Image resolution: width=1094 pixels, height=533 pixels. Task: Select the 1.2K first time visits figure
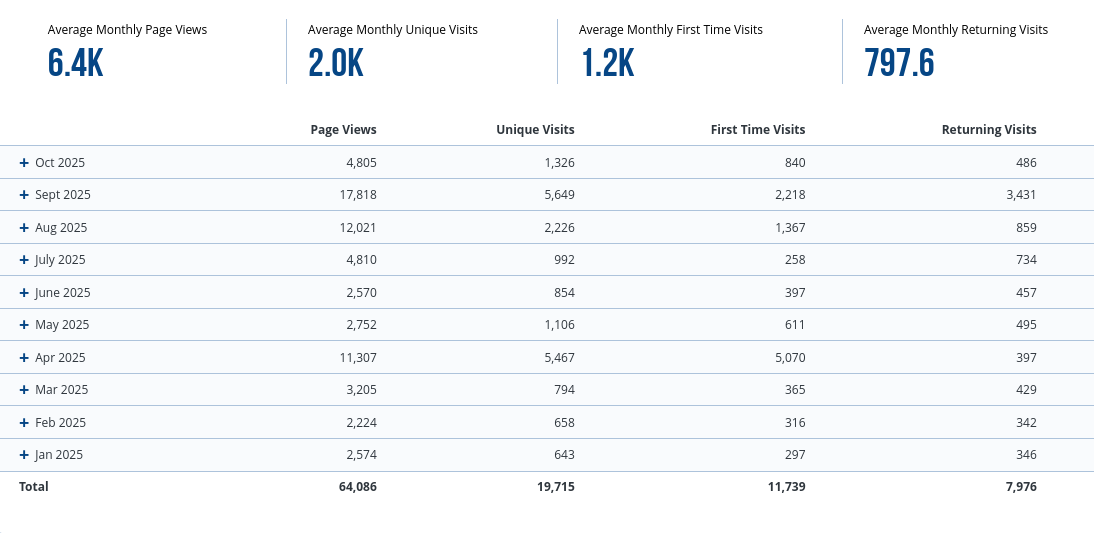click(x=607, y=63)
